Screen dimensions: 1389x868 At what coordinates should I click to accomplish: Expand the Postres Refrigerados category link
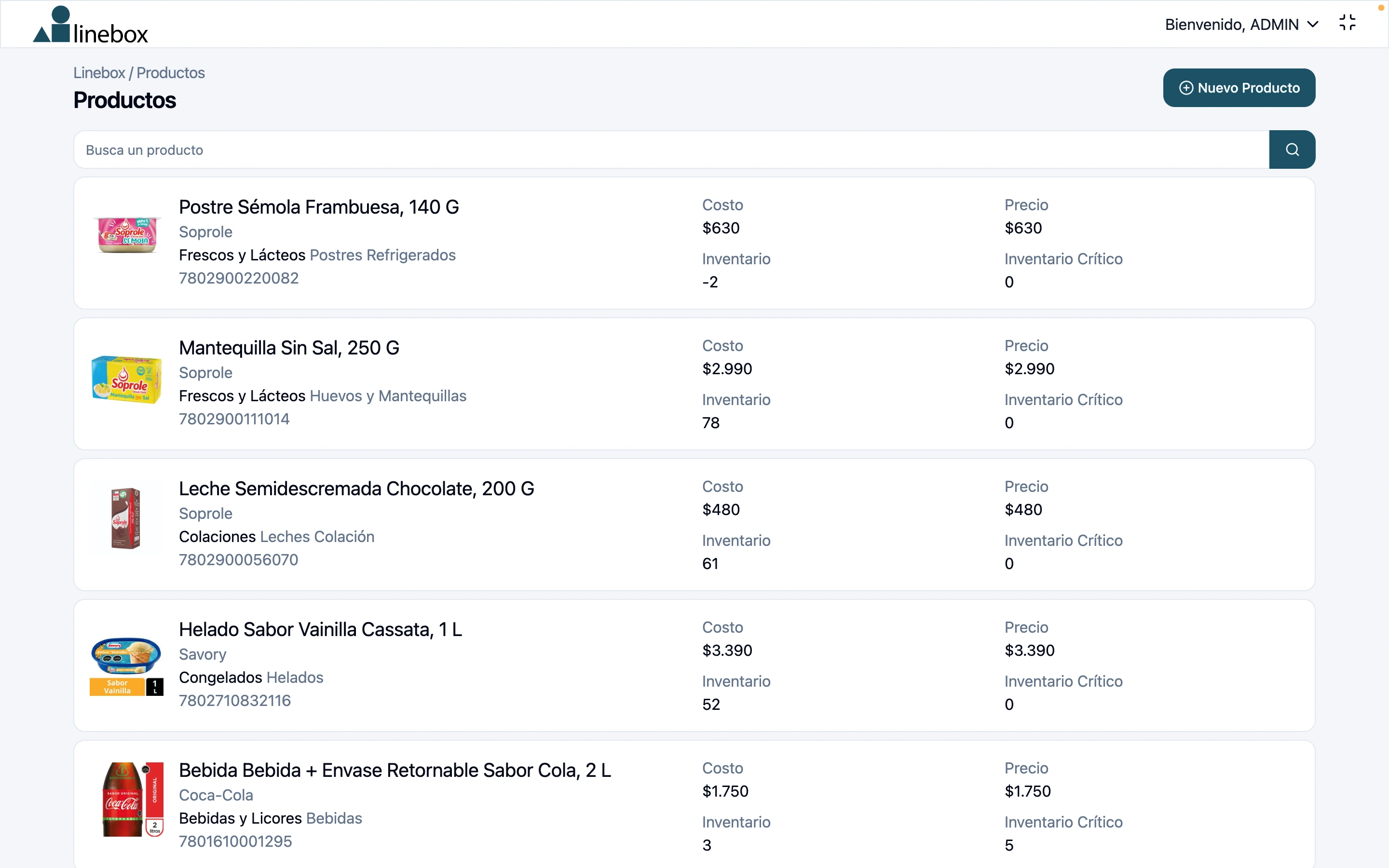[x=382, y=255]
